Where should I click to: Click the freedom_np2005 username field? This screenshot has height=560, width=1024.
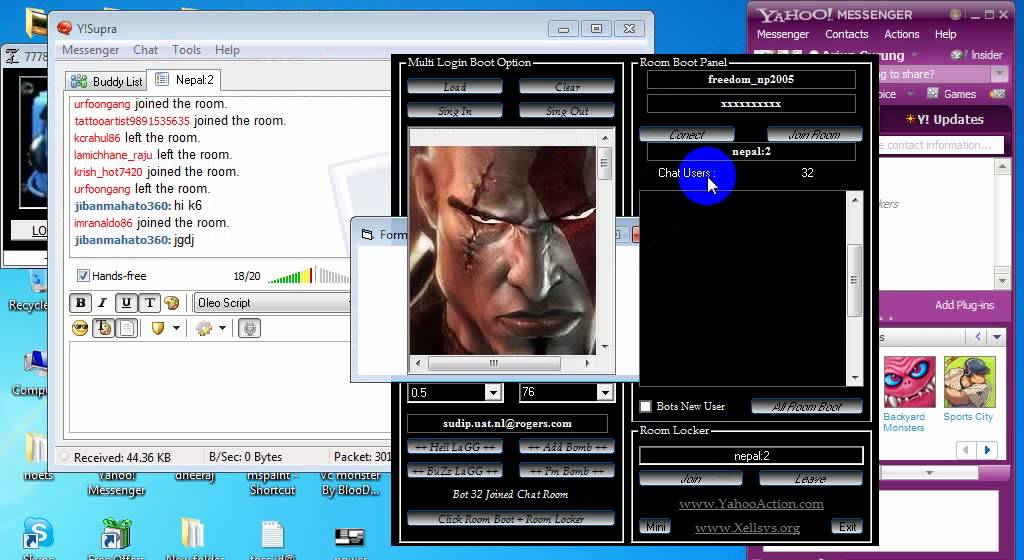(751, 79)
